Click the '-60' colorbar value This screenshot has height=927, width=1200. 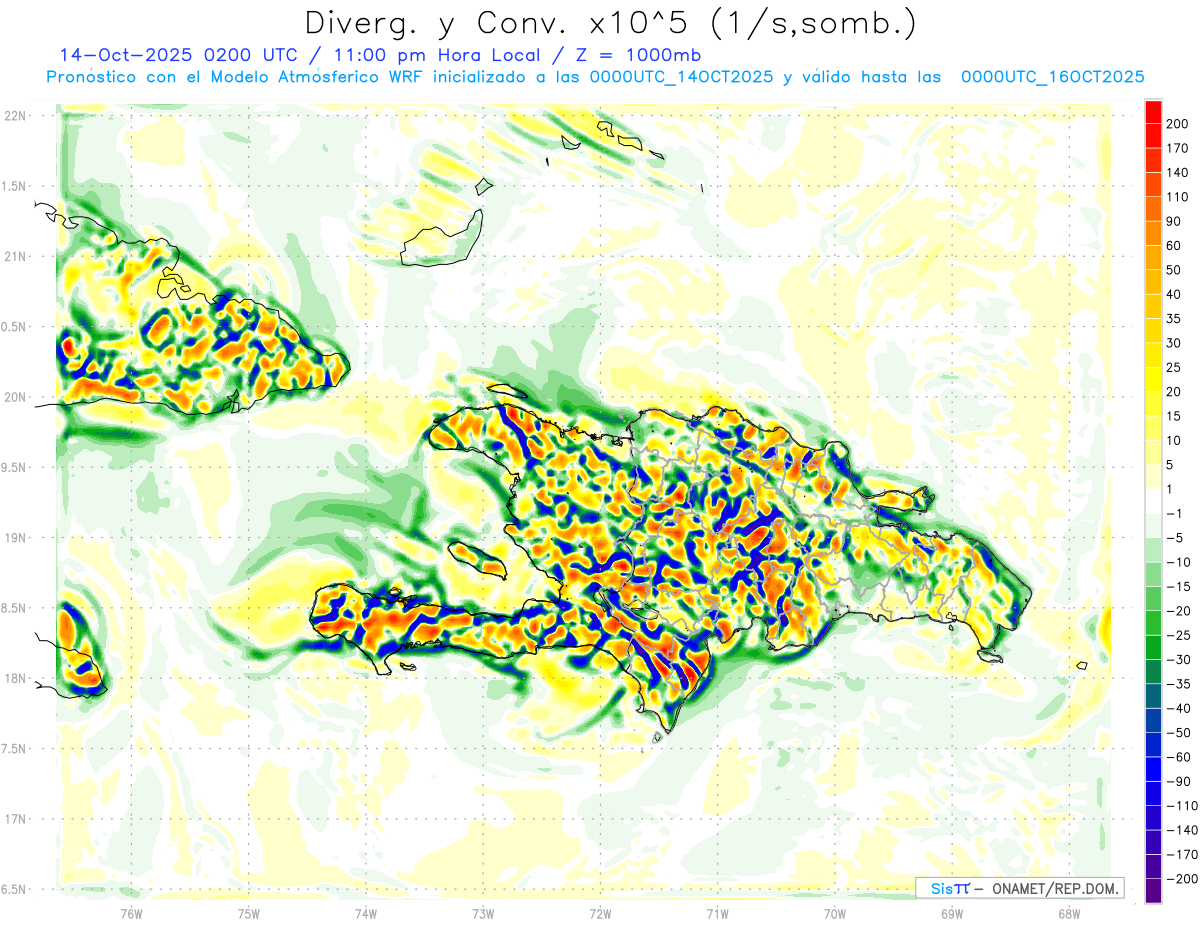point(1179,757)
